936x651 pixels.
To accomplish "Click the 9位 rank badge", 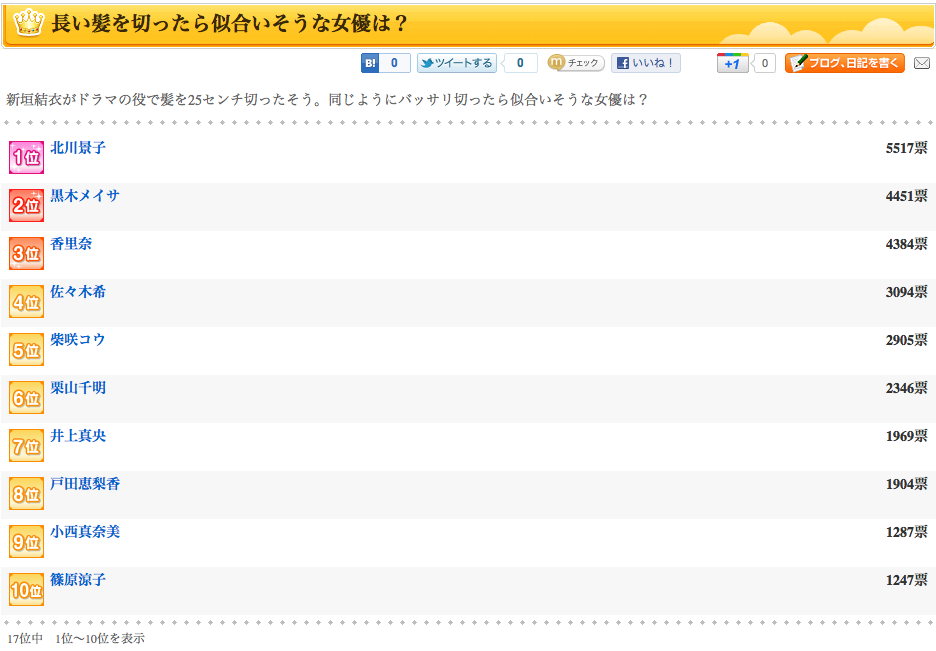I will (26, 542).
